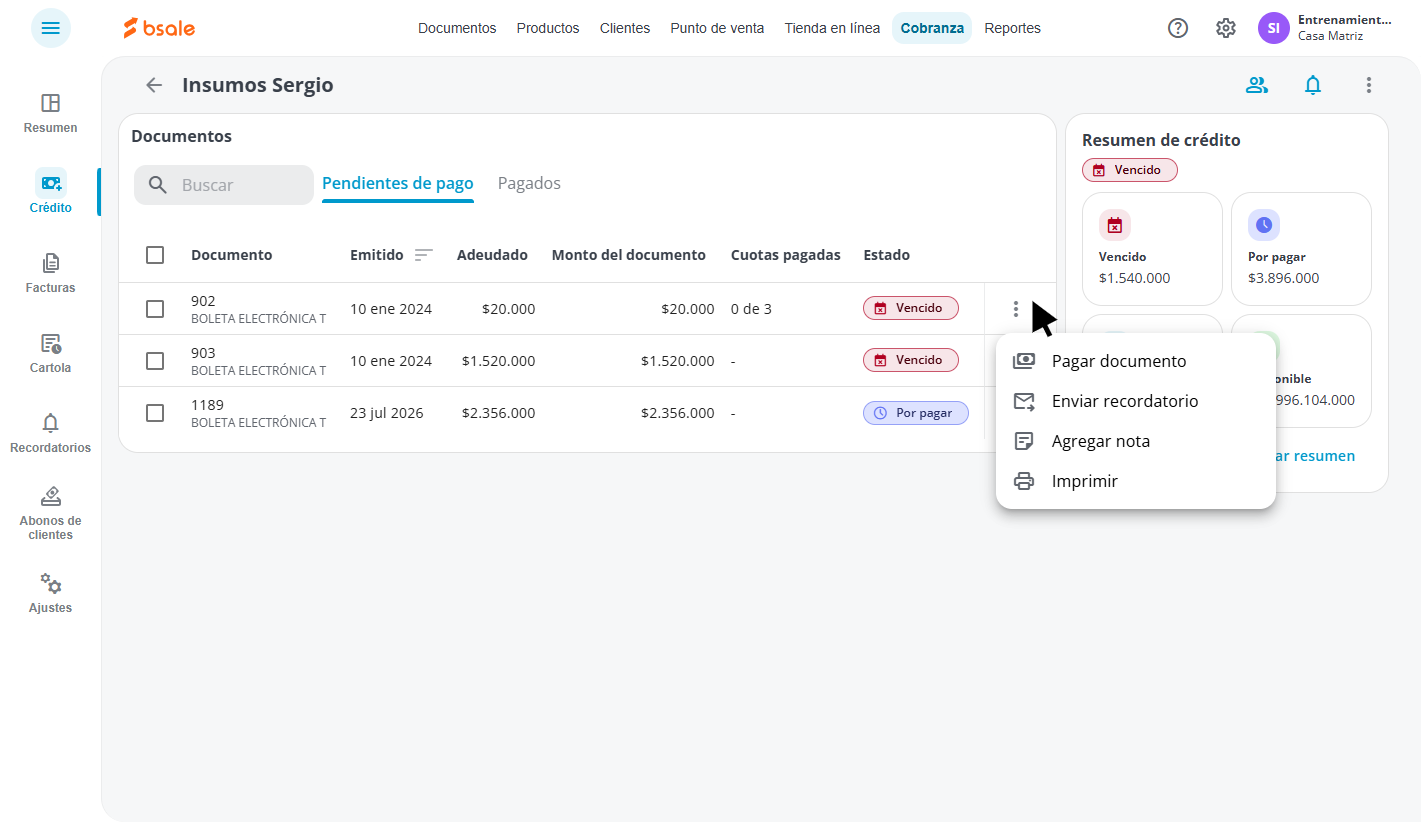Open the Cobranza top menu

point(932,28)
